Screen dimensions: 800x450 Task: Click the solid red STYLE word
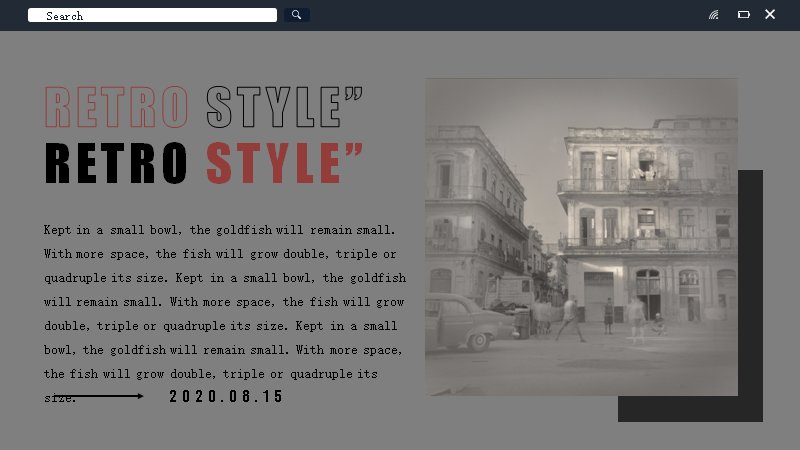pyautogui.click(x=284, y=163)
